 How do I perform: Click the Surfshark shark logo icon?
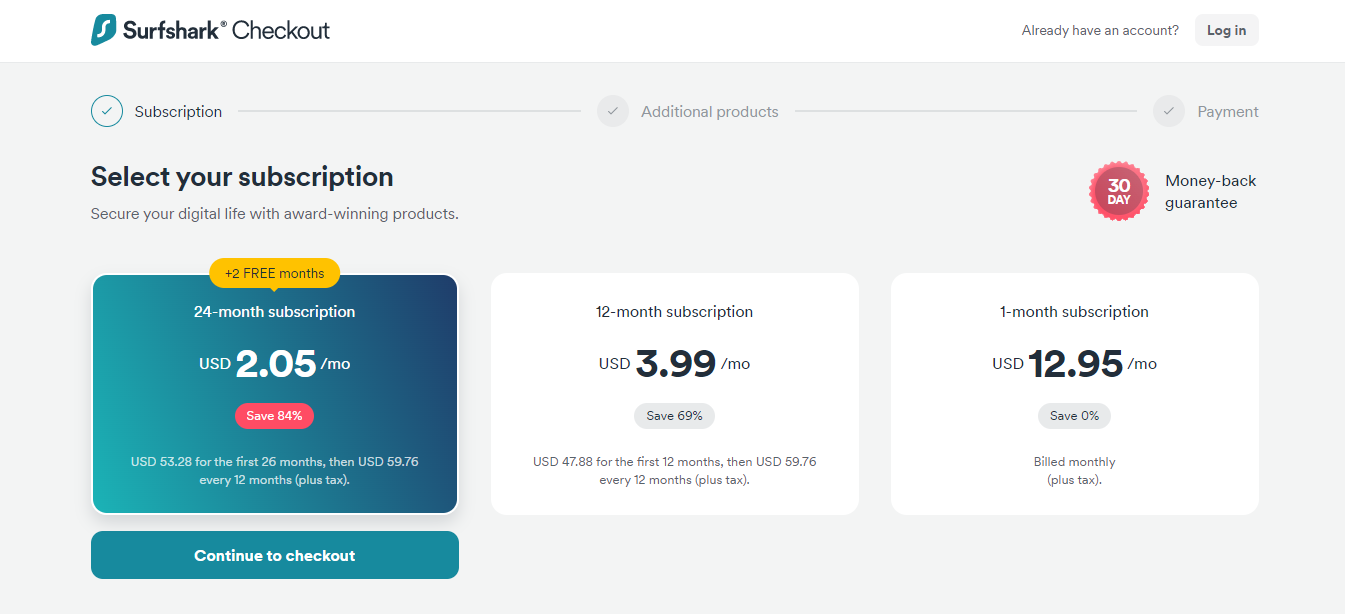(x=104, y=30)
